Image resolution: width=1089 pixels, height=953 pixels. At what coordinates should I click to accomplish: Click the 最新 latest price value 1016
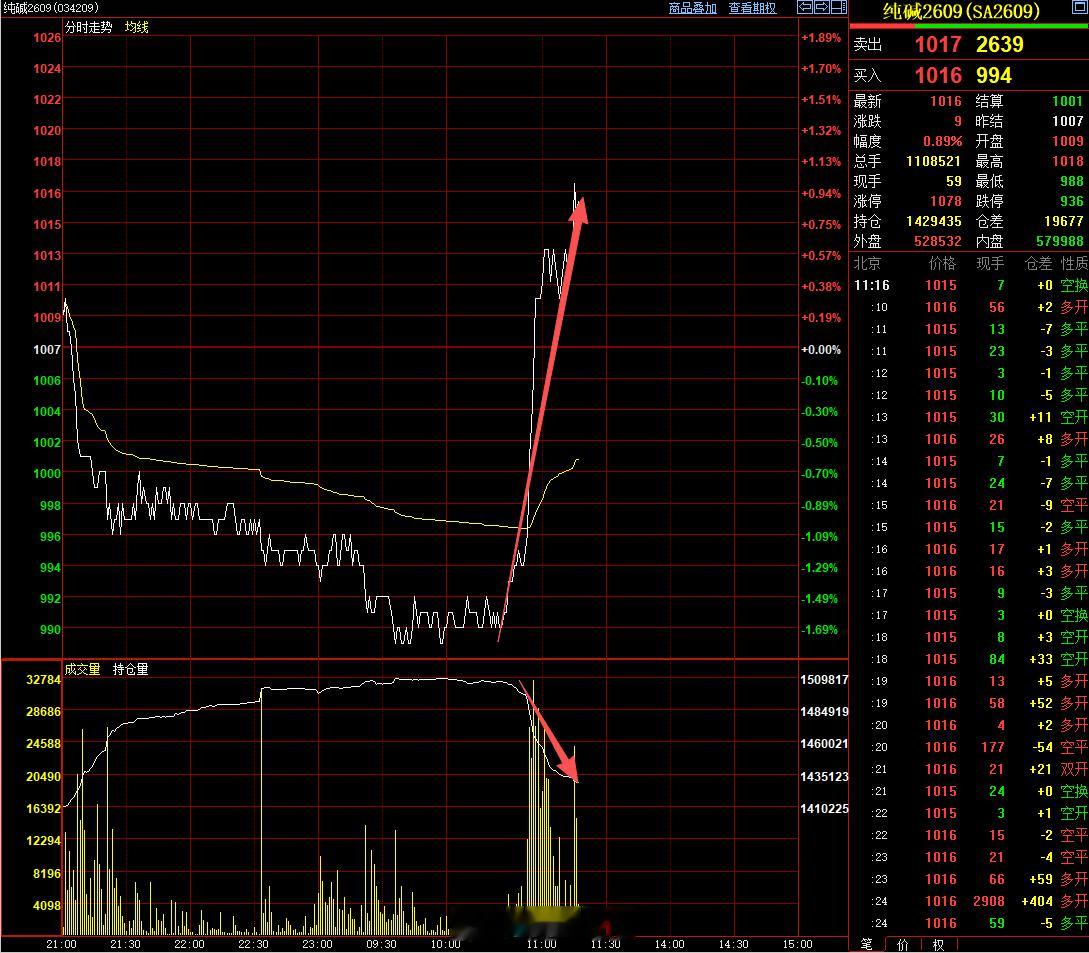tap(946, 101)
